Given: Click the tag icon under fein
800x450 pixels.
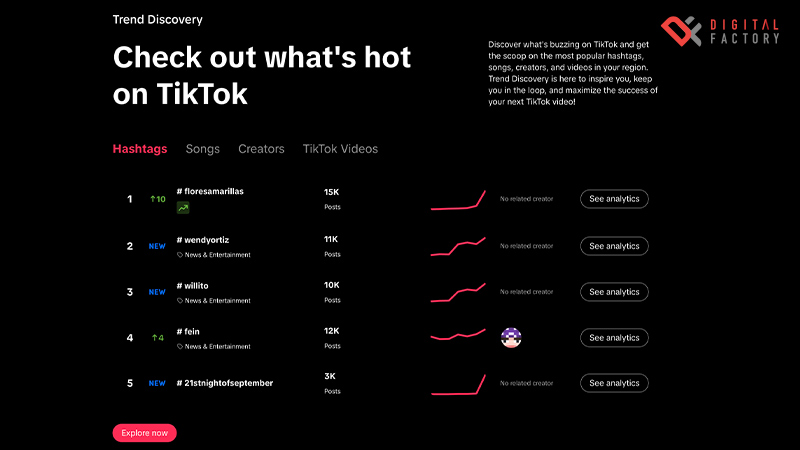Looking at the screenshot, I should pos(180,347).
